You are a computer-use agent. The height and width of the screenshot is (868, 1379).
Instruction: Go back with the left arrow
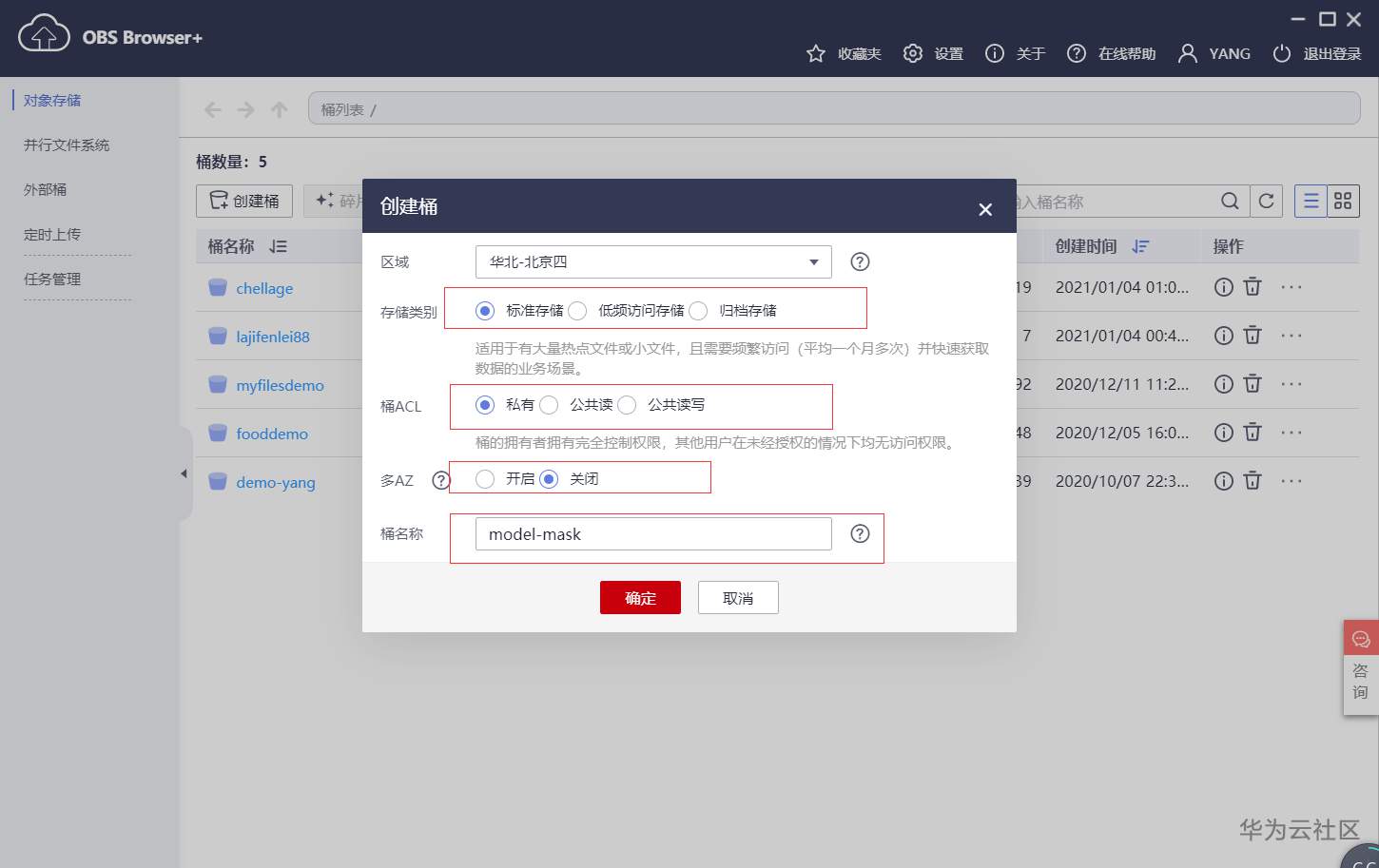coord(213,109)
